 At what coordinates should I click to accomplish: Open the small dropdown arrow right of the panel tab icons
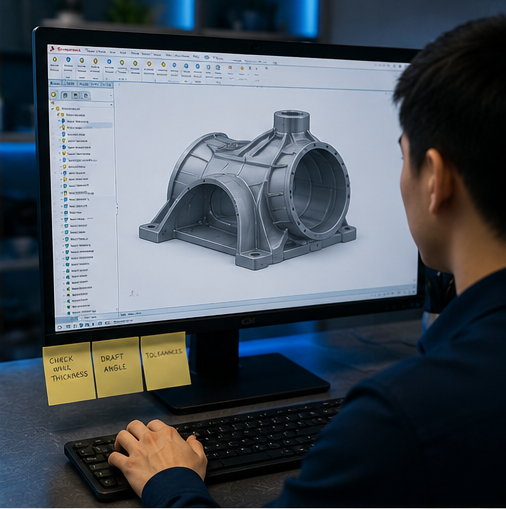(x=111, y=96)
